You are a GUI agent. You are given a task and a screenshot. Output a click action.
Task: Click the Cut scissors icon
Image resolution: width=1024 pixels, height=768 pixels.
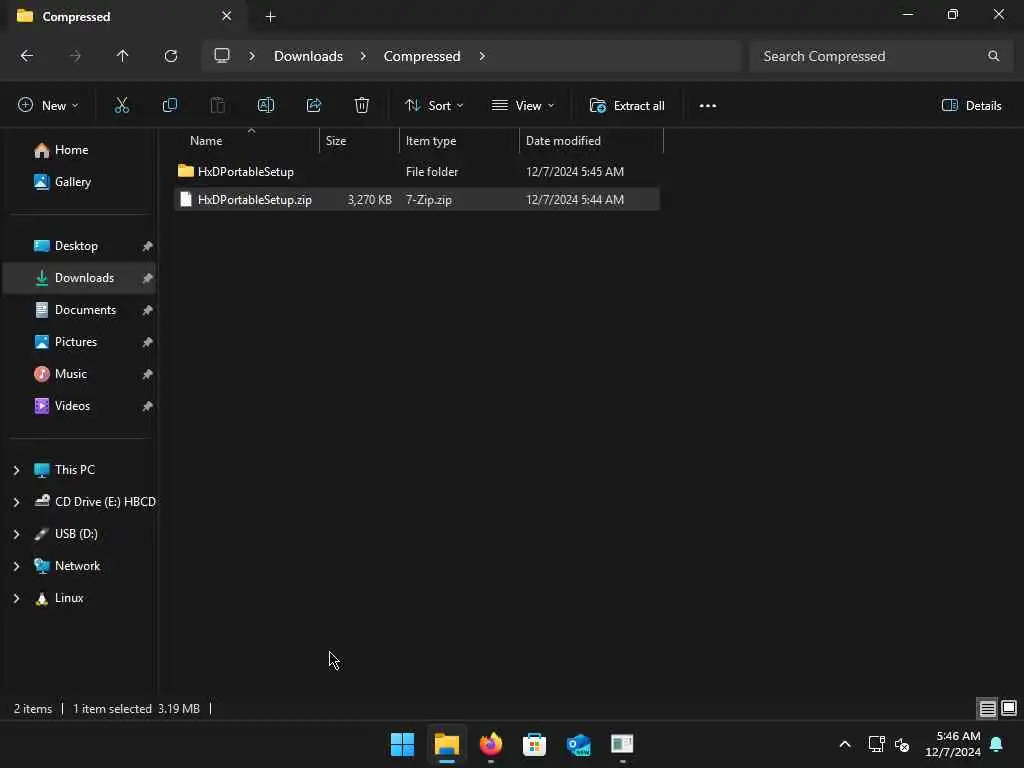(121, 105)
